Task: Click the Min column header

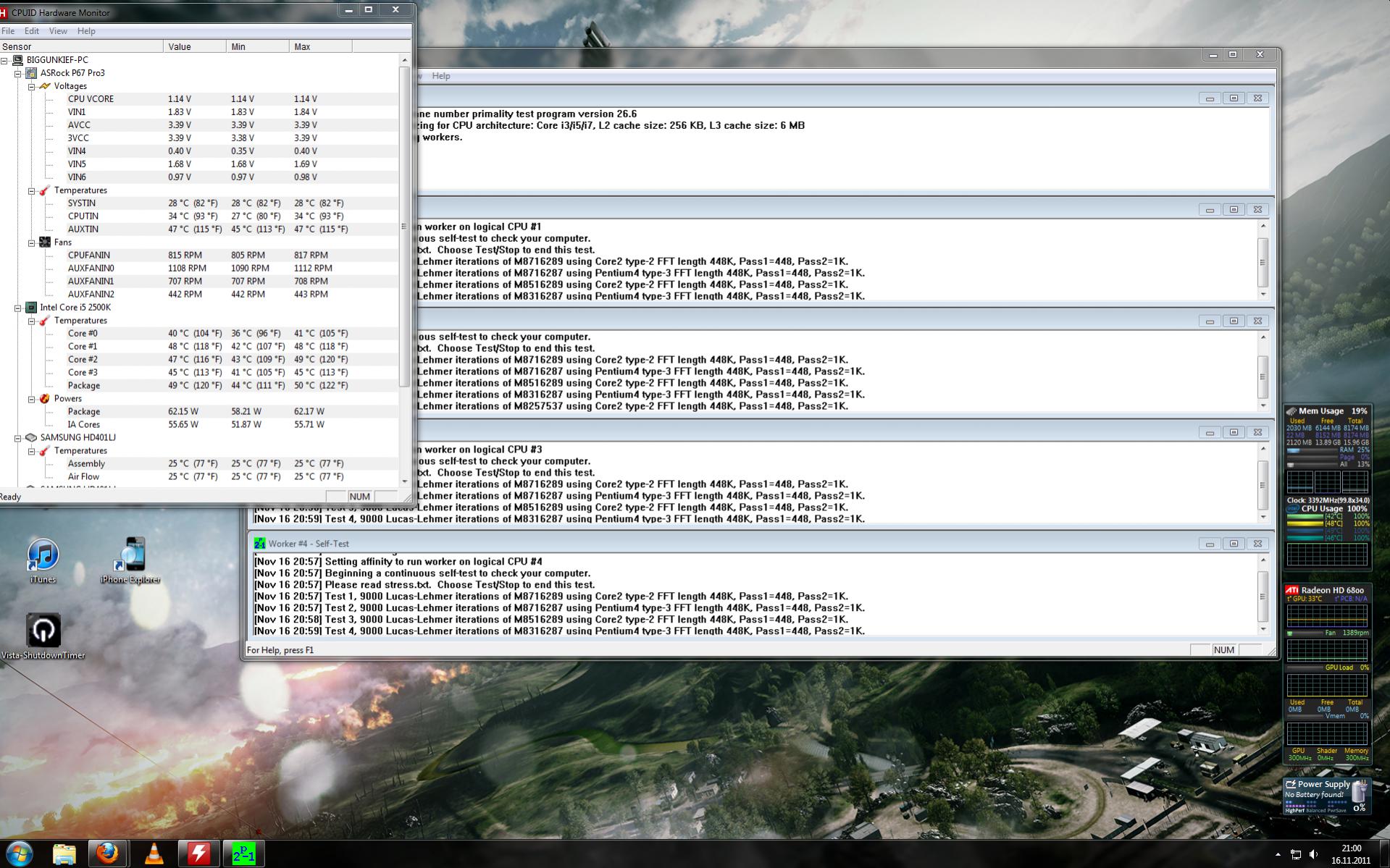Action: point(259,46)
